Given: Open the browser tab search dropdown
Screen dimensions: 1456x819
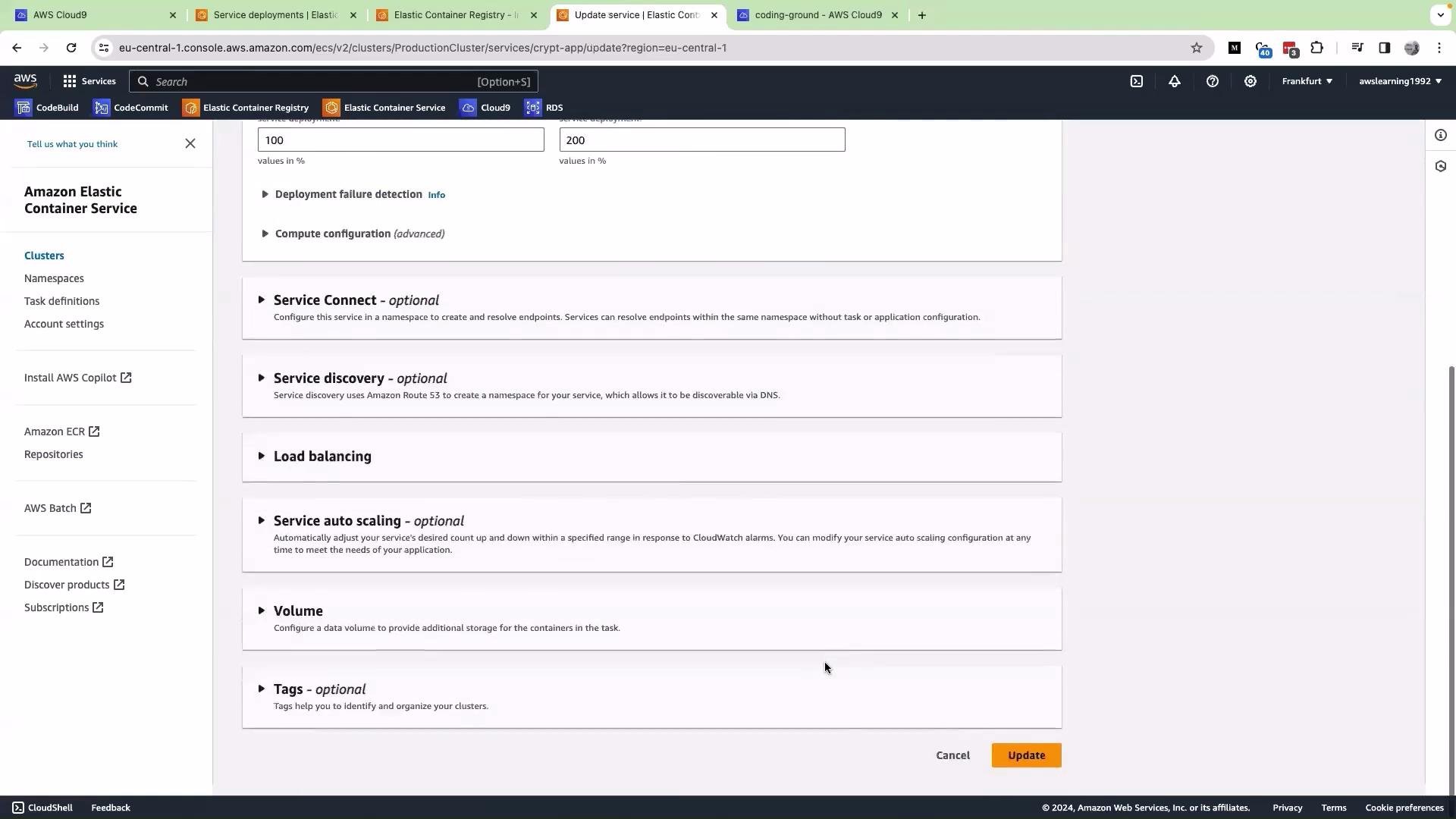Looking at the screenshot, I should tap(1440, 15).
